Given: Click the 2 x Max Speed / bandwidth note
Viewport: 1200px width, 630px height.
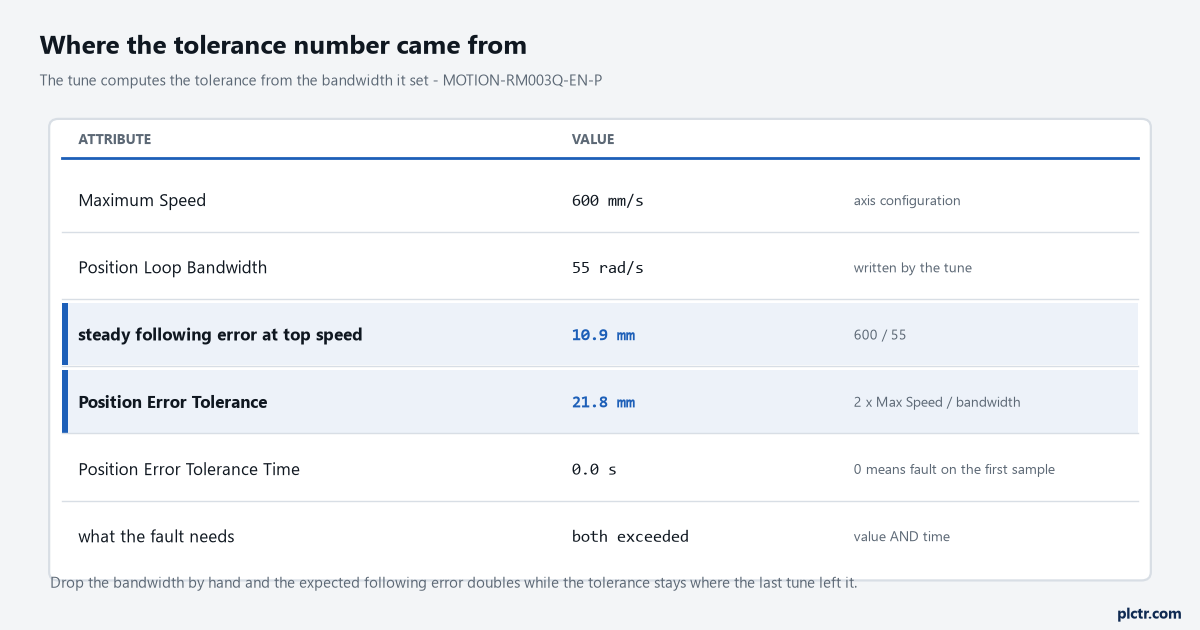Looking at the screenshot, I should pos(937,402).
